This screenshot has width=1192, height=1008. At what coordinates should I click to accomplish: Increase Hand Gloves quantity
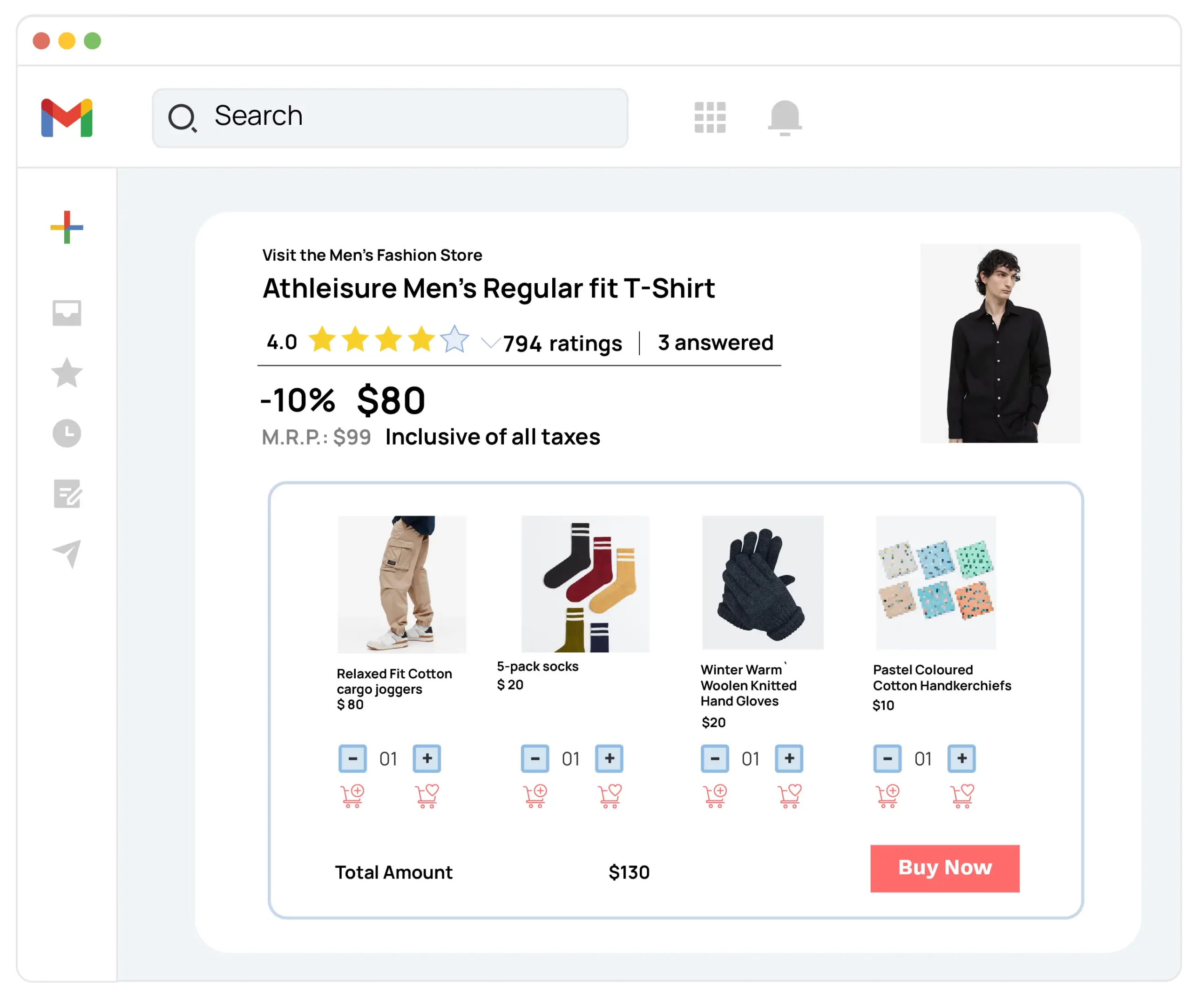coord(789,758)
